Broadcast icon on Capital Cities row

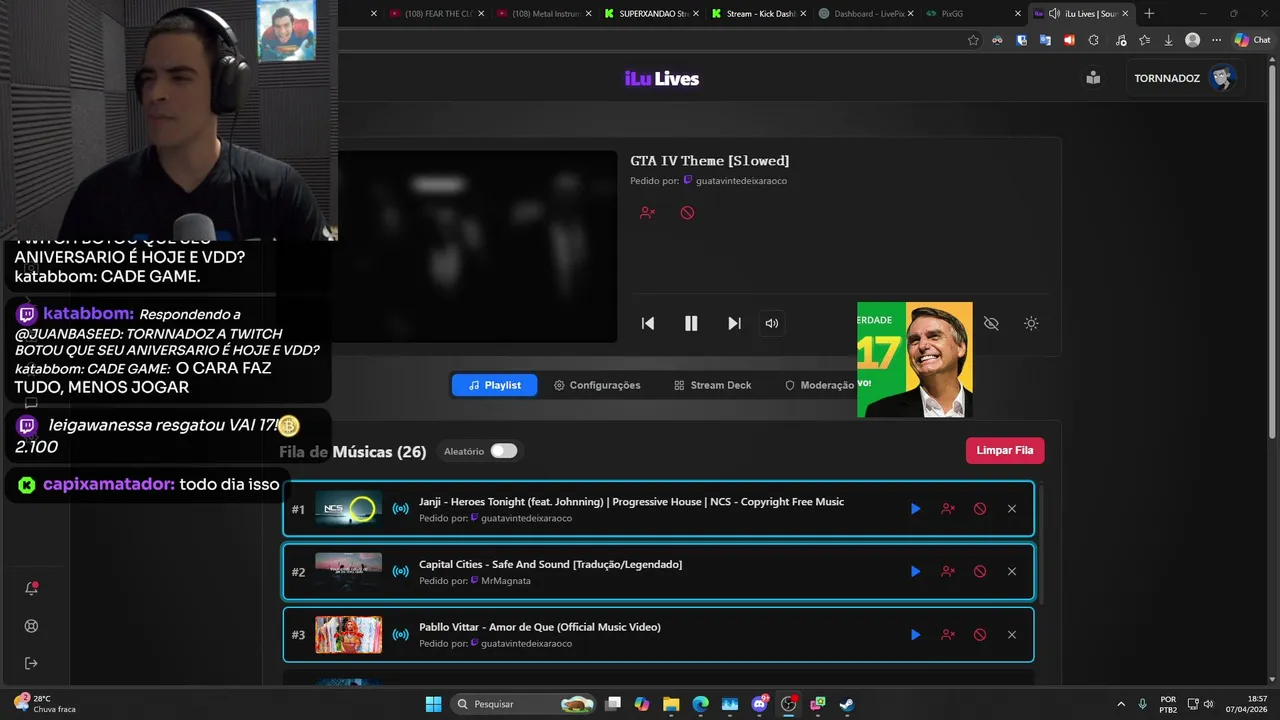pyautogui.click(x=400, y=571)
